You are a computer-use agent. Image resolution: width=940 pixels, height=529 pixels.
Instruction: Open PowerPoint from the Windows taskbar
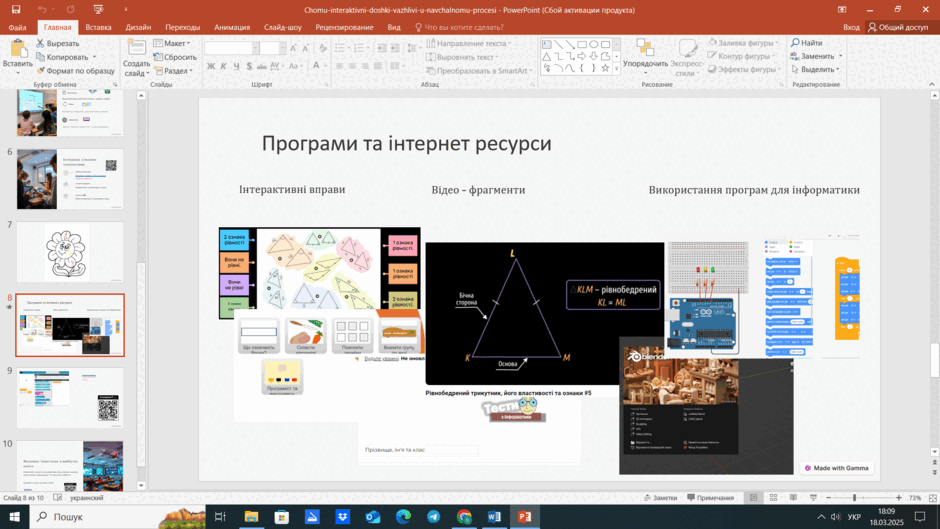(x=525, y=516)
